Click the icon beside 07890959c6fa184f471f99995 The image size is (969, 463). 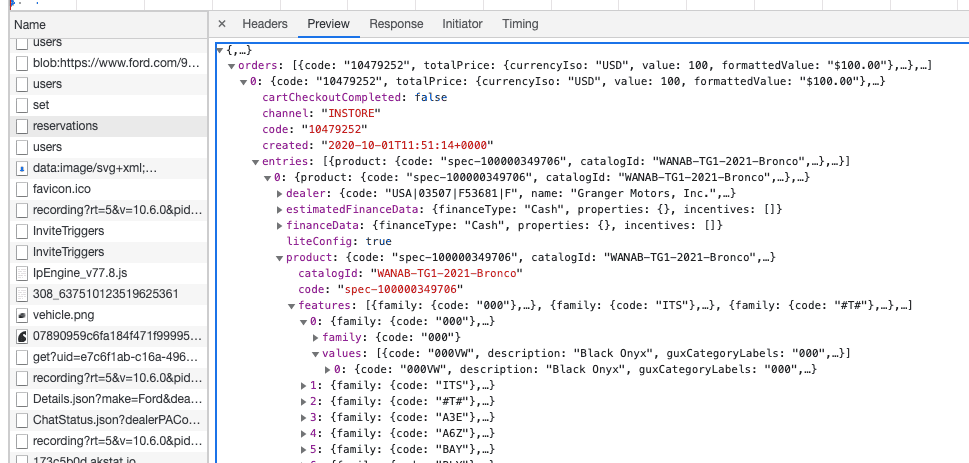[x=22, y=336]
